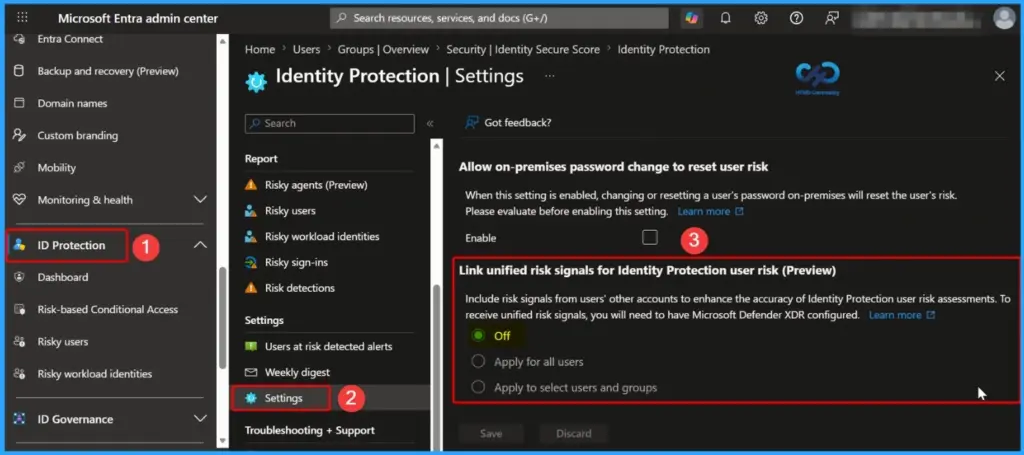Open the help question mark icon

tap(796, 18)
